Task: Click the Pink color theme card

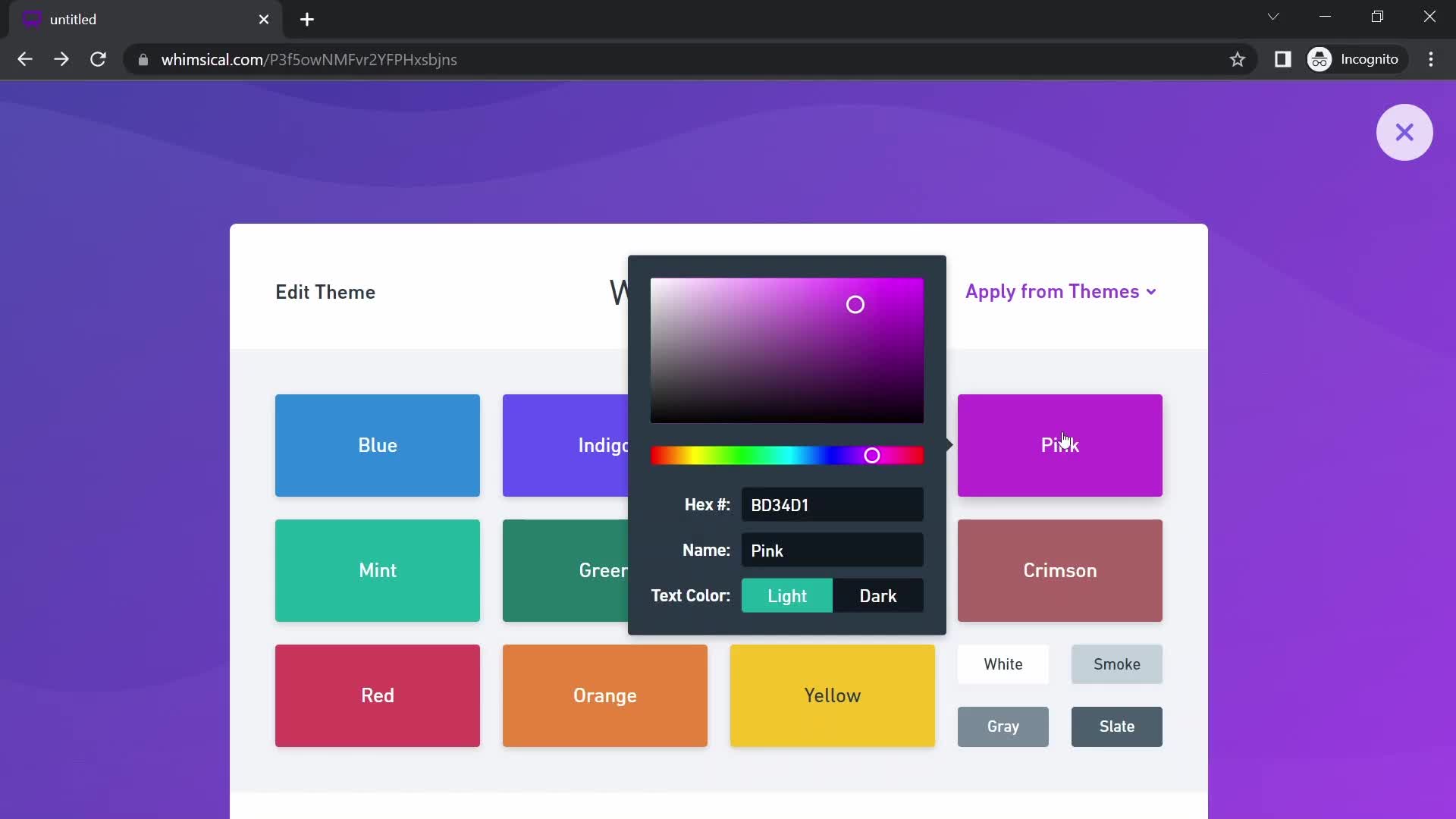Action: [x=1060, y=445]
